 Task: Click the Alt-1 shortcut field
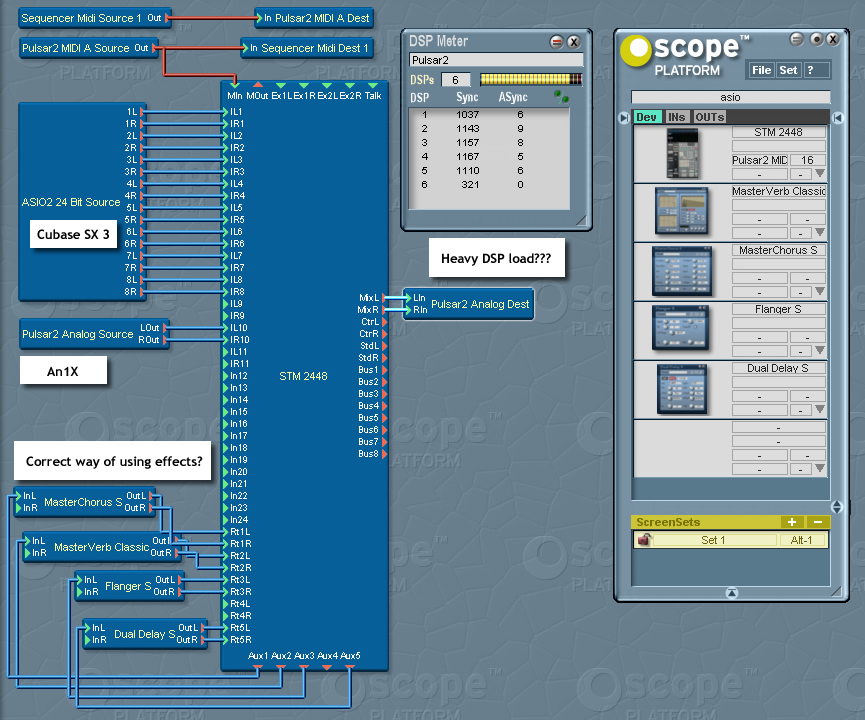coord(802,540)
